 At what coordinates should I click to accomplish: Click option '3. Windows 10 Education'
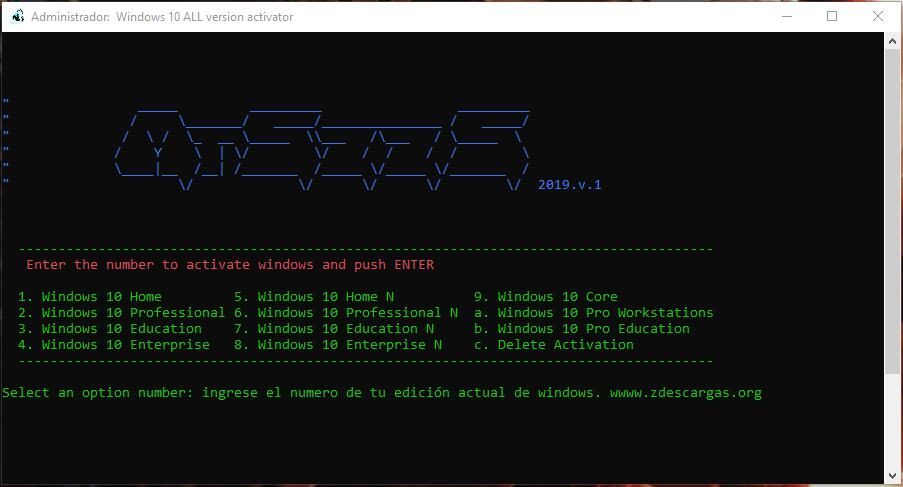point(110,329)
